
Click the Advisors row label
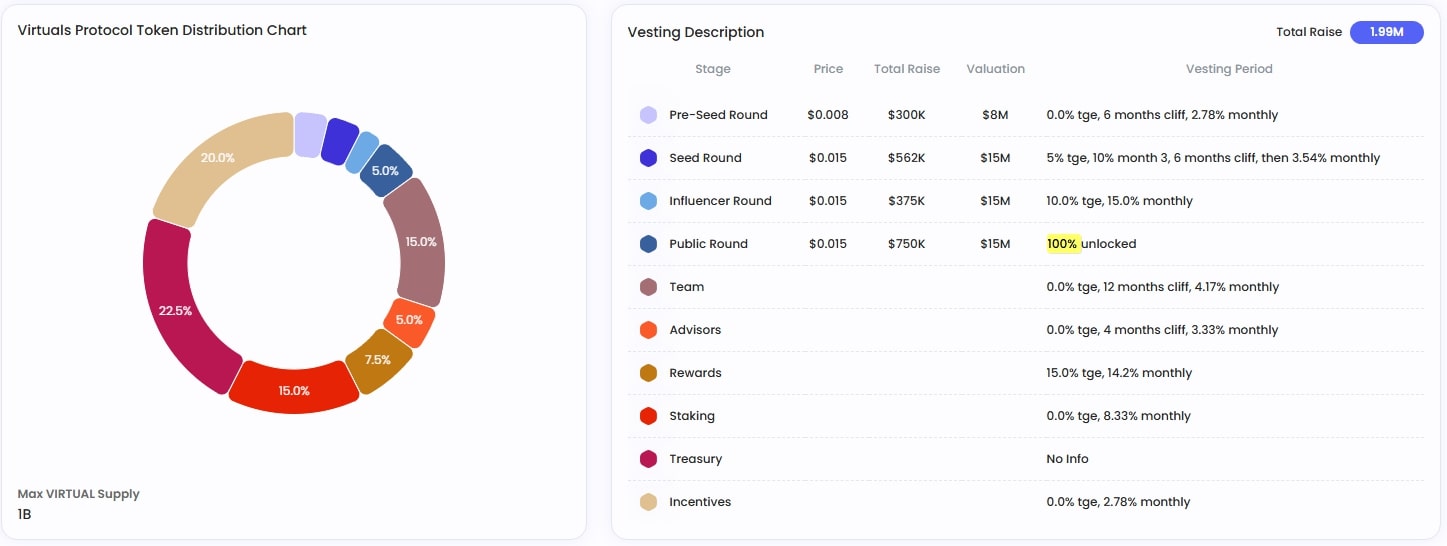(695, 330)
